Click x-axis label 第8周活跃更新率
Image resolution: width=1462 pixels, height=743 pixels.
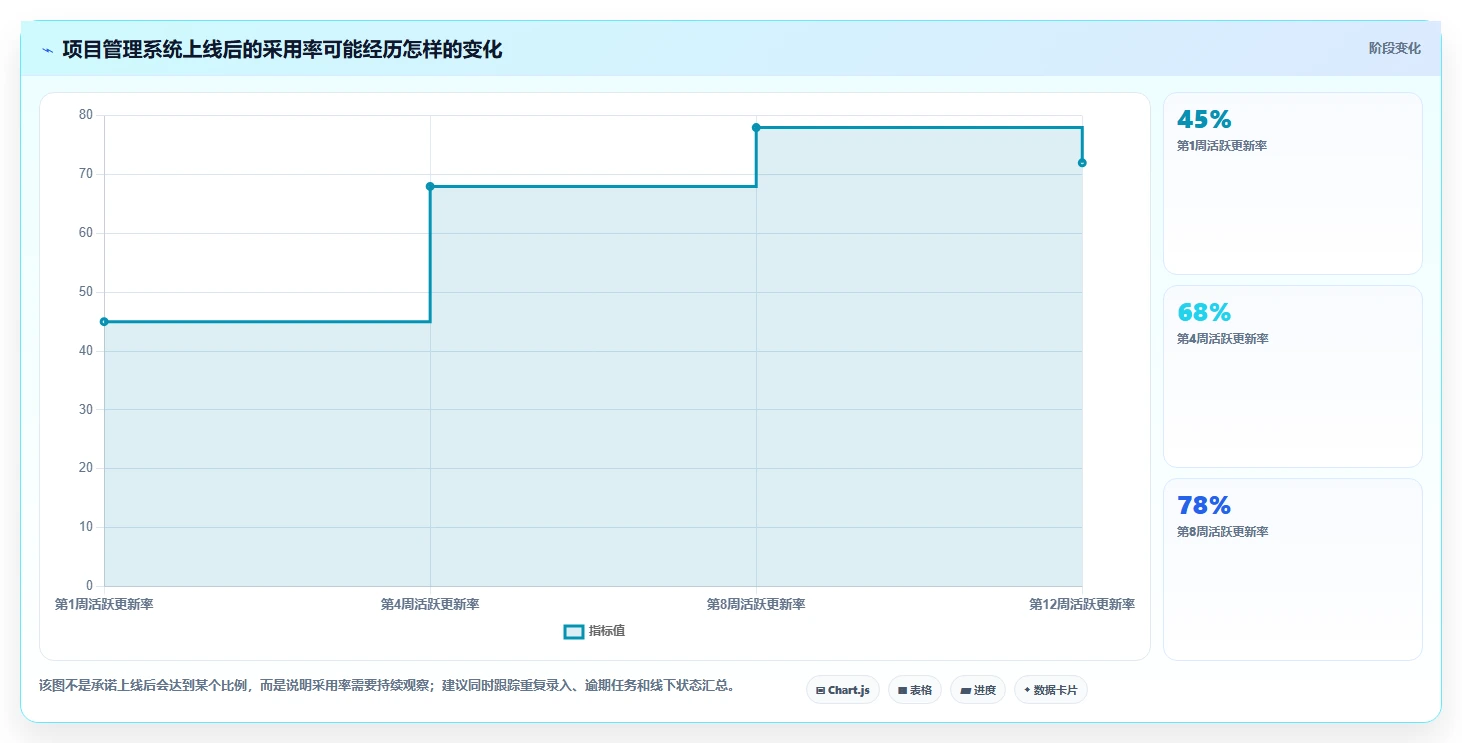(x=756, y=604)
